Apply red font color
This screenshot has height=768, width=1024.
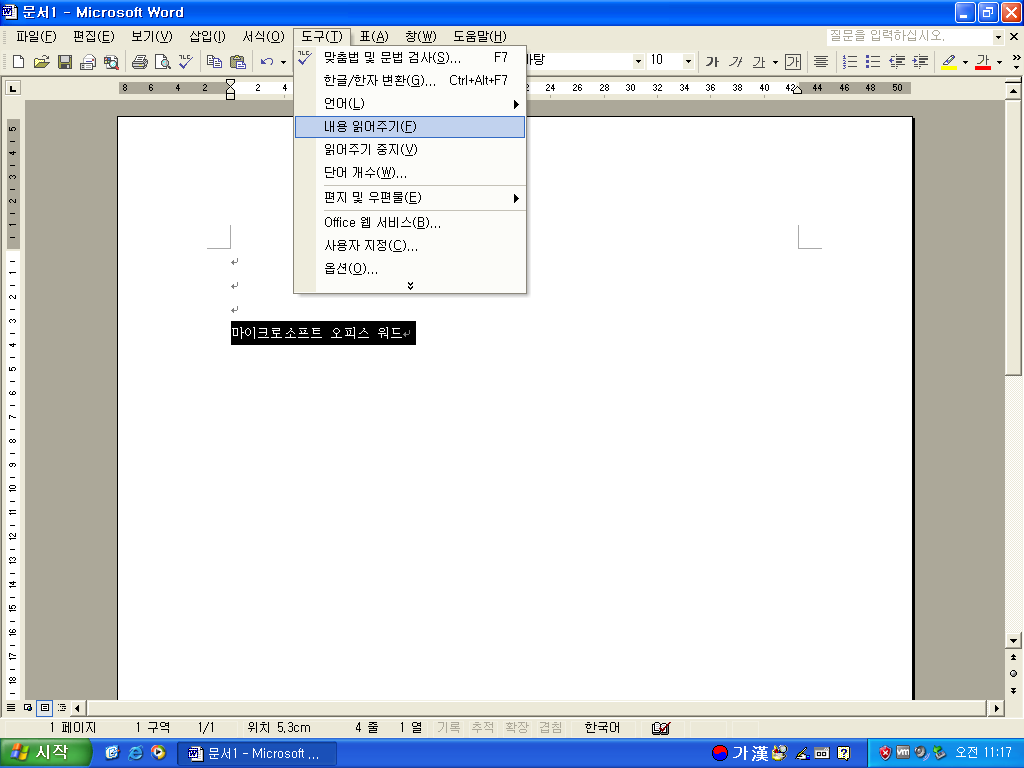click(983, 62)
